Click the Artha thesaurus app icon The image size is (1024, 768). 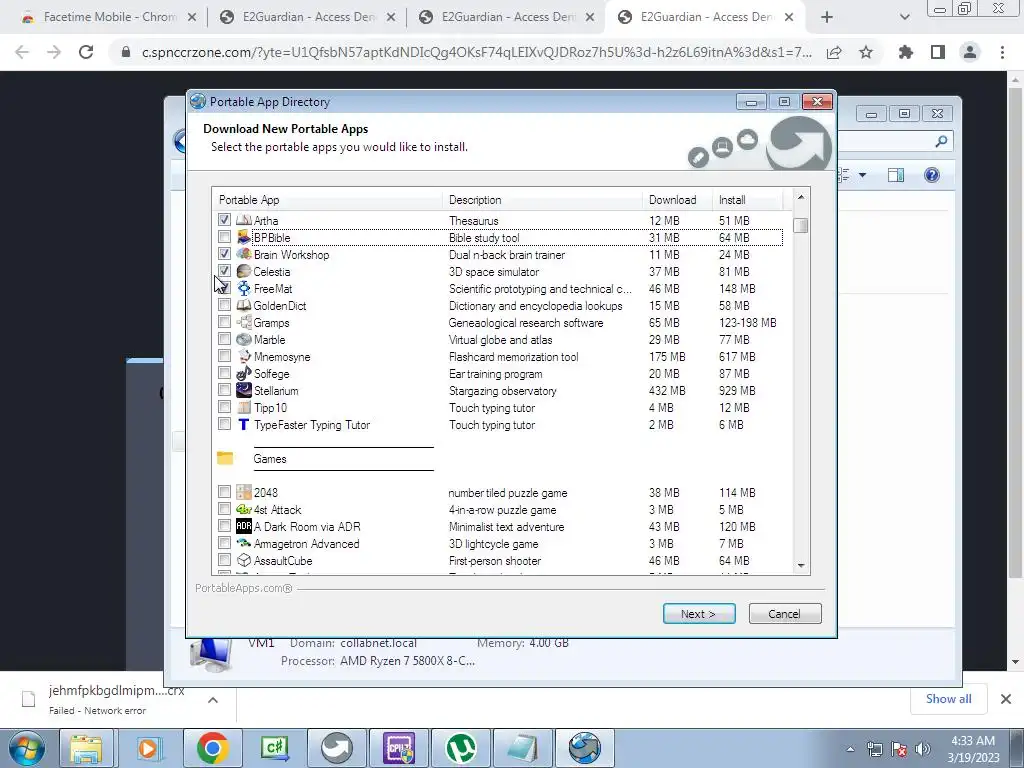244,220
